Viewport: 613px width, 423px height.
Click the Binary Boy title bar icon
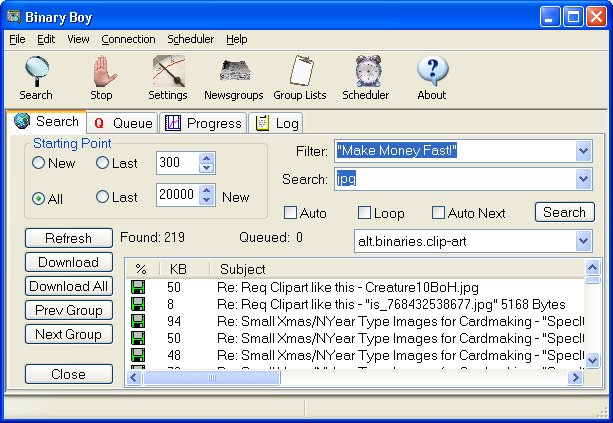pyautogui.click(x=14, y=17)
